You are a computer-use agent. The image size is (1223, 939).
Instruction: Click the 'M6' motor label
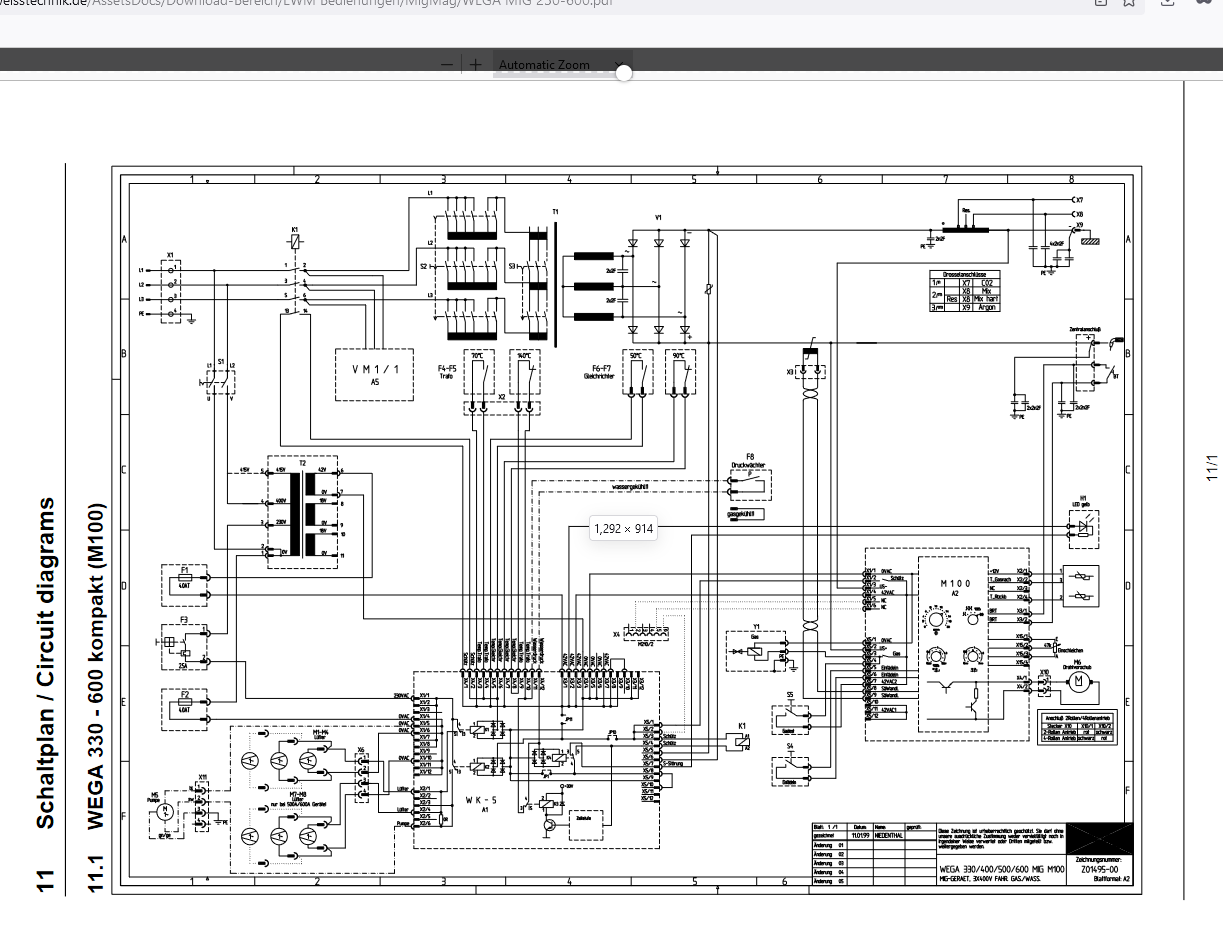coord(1077,663)
